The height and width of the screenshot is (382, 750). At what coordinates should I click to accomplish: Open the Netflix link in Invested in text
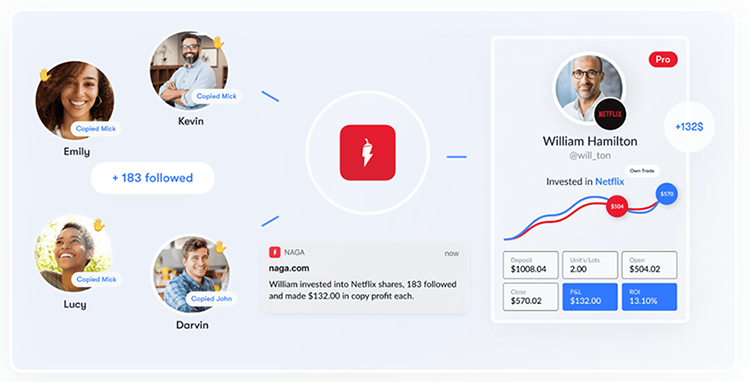coord(609,182)
